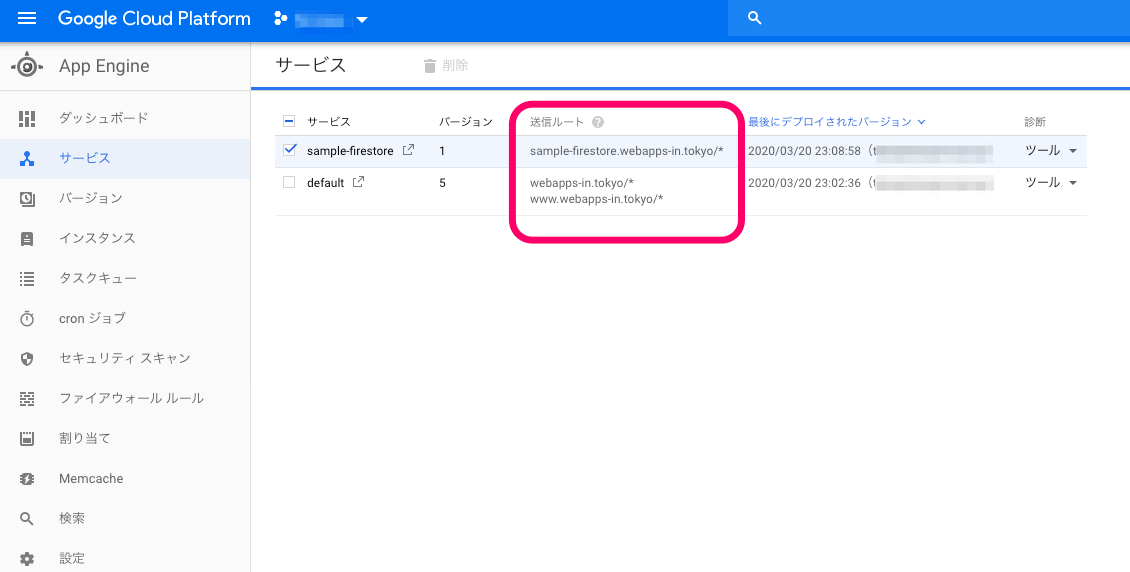Open the sample-firestore service link
Image resolution: width=1130 pixels, height=572 pixels.
click(x=350, y=151)
